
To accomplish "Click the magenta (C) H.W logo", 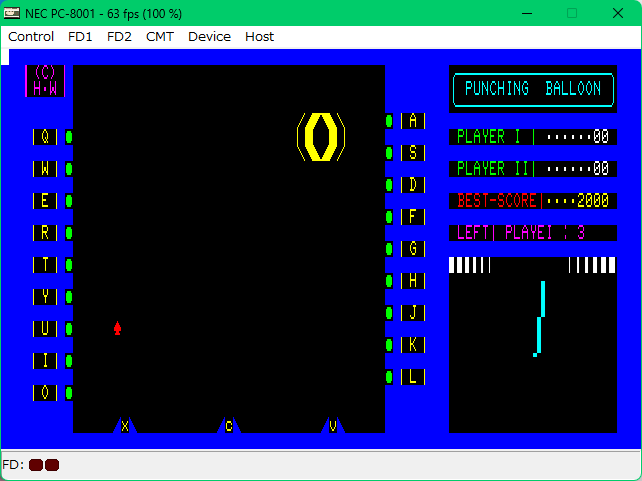I will [x=45, y=81].
